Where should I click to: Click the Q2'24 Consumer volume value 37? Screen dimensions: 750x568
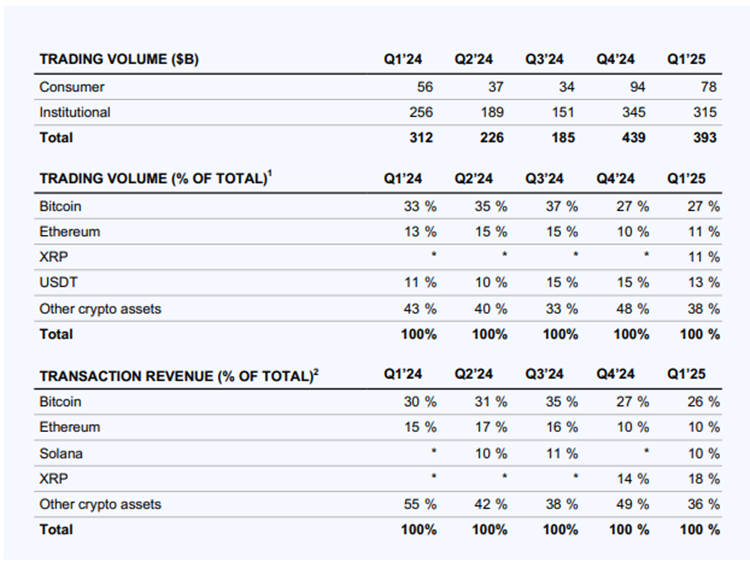[x=495, y=87]
